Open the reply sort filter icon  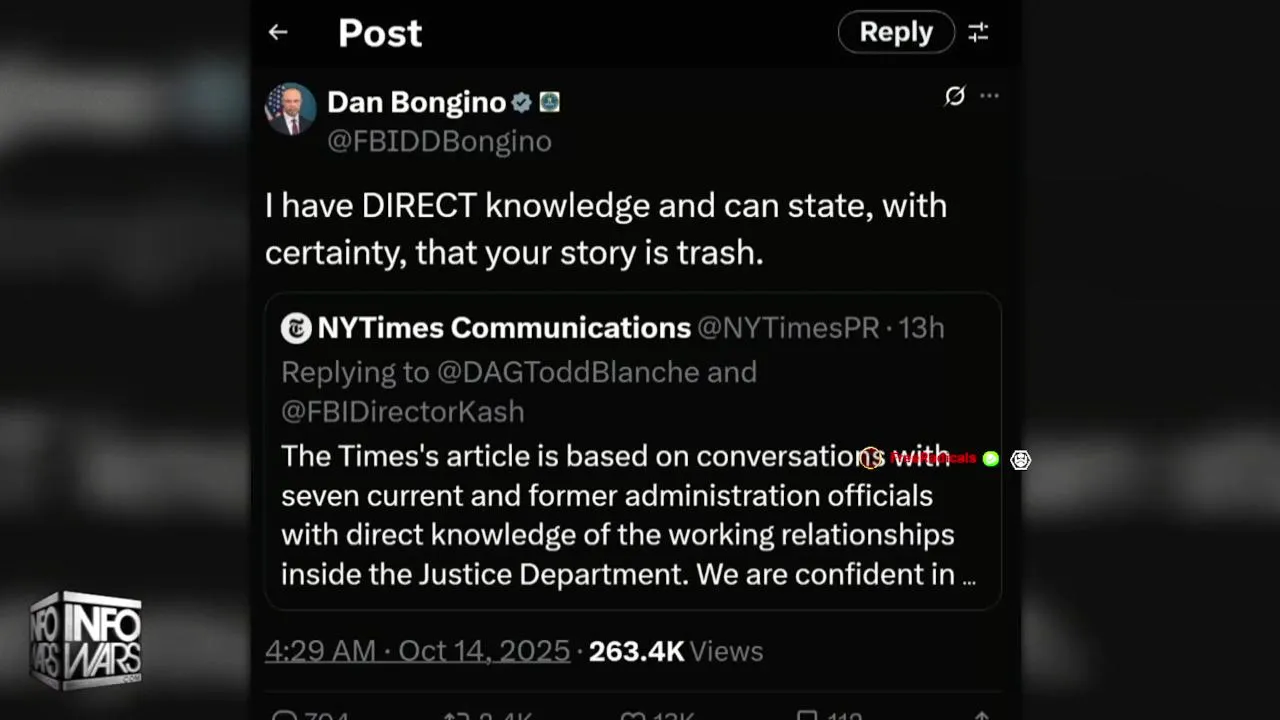point(978,33)
